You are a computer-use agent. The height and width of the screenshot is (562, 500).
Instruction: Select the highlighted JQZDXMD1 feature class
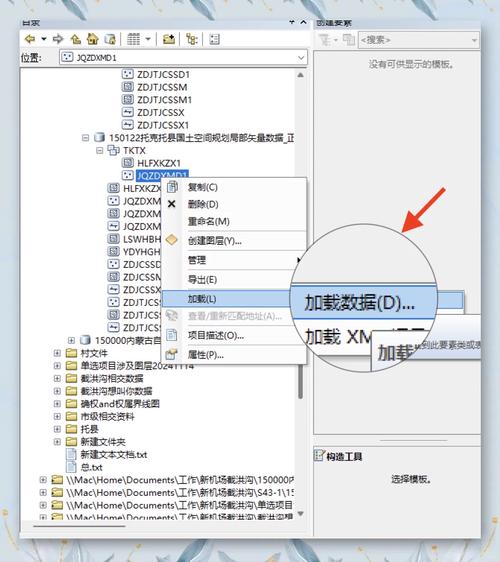pyautogui.click(x=155, y=175)
